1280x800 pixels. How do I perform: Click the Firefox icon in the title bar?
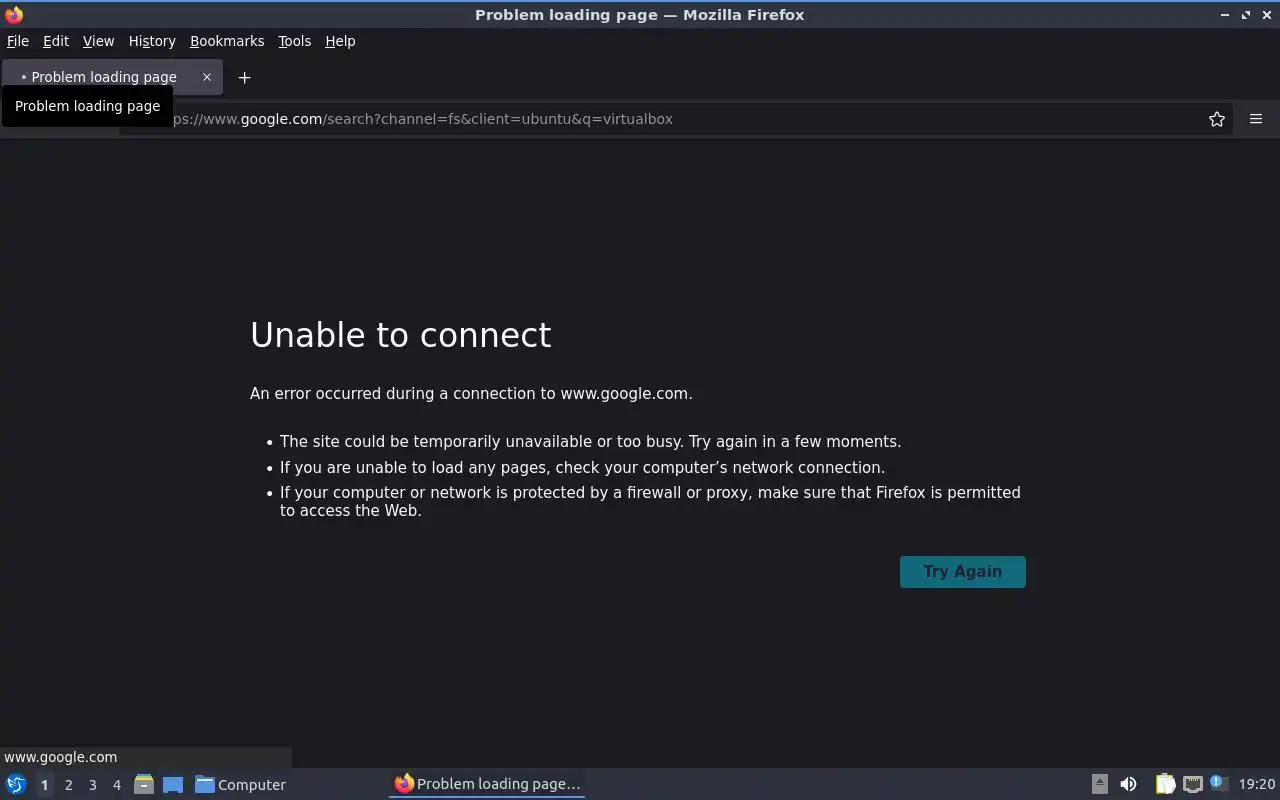tap(14, 14)
